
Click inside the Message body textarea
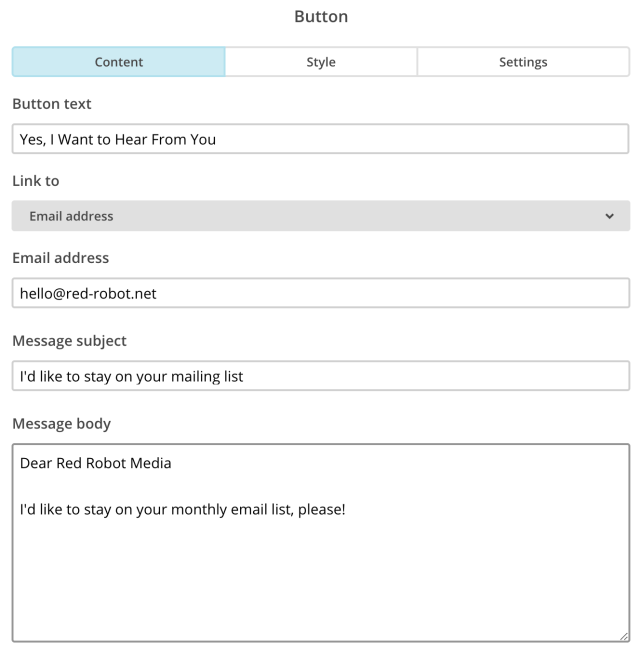[x=321, y=543]
